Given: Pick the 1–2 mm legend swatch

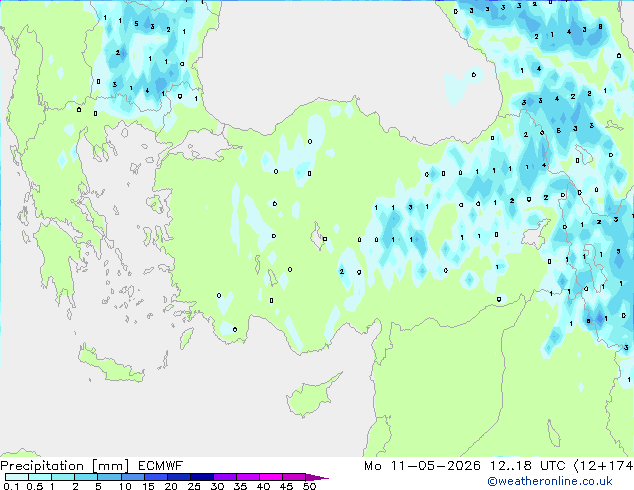Looking at the screenshot, I should coord(63,477).
